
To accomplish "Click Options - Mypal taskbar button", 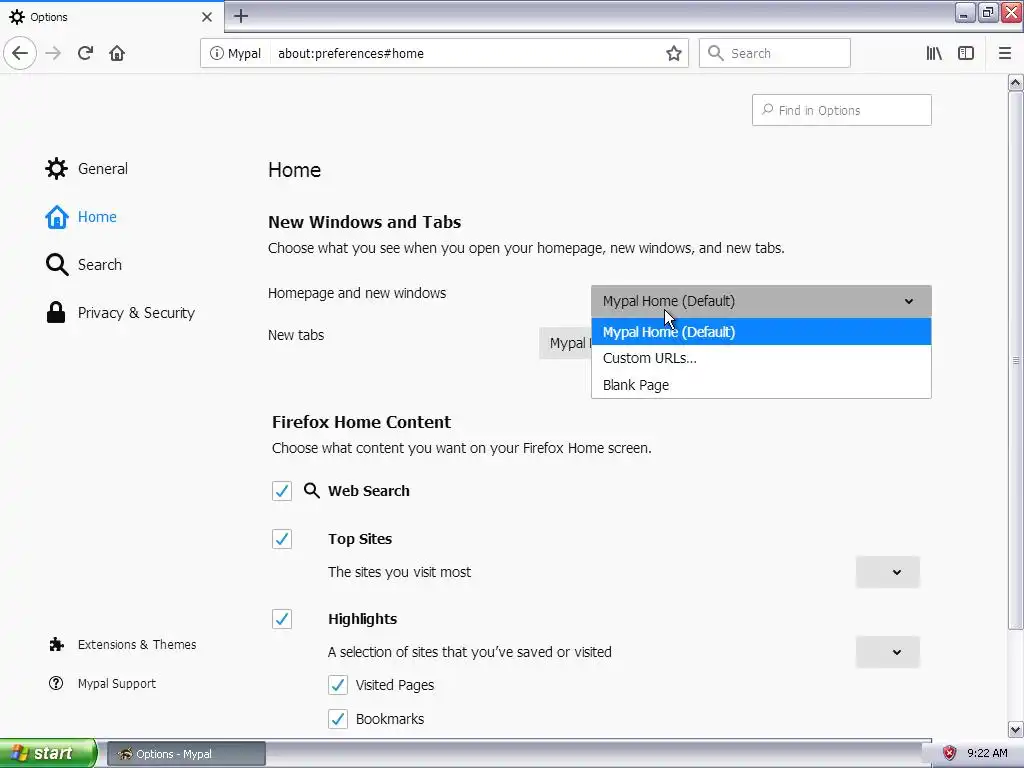I will pyautogui.click(x=186, y=754).
